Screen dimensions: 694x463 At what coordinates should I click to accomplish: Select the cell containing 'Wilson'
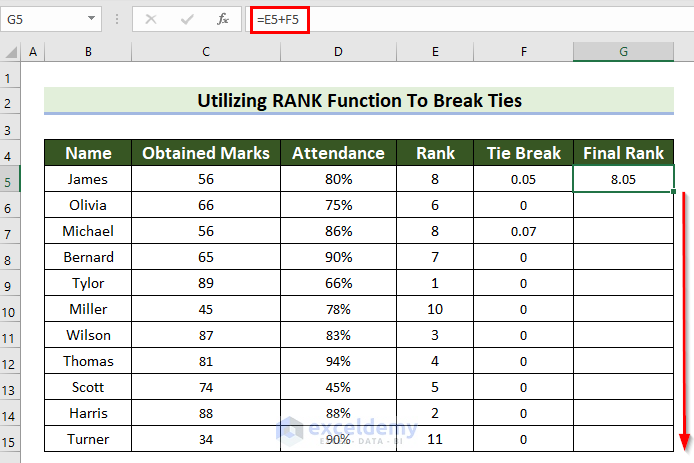88,335
